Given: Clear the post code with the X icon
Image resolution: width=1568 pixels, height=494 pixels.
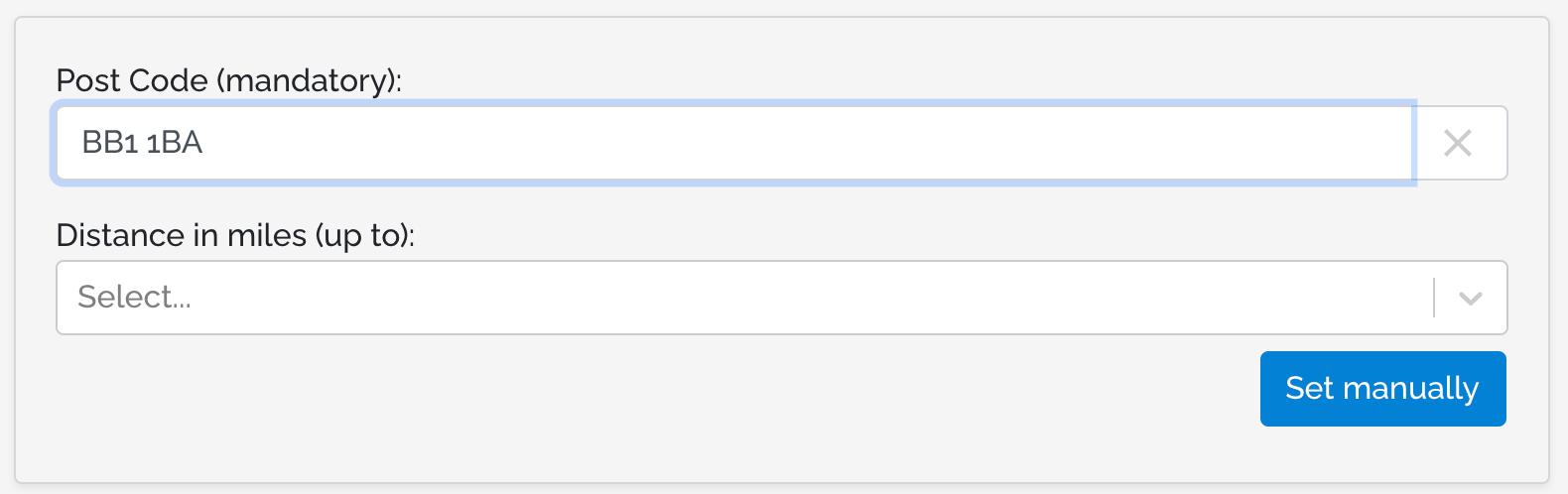Looking at the screenshot, I should [1458, 143].
